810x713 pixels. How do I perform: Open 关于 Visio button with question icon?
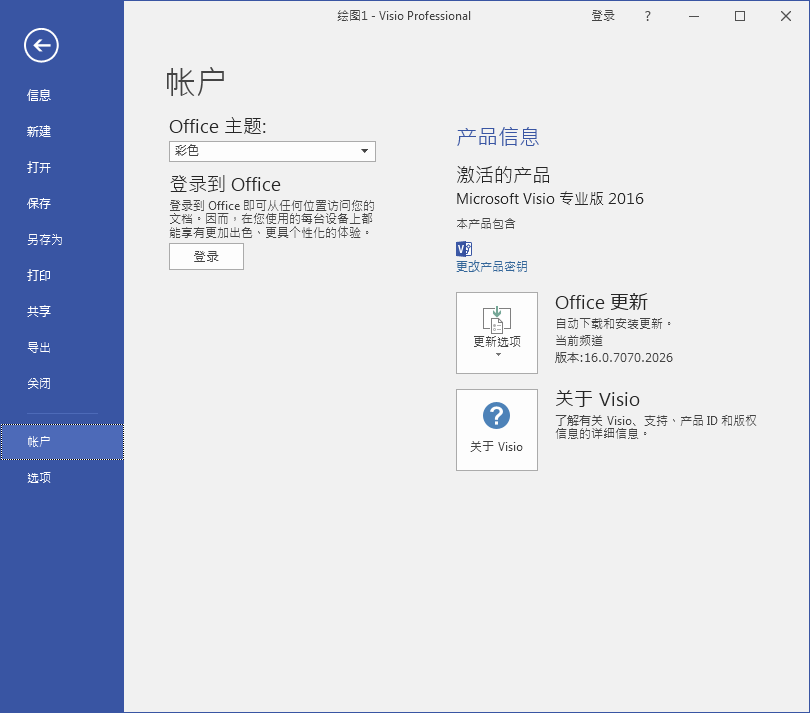pos(496,429)
